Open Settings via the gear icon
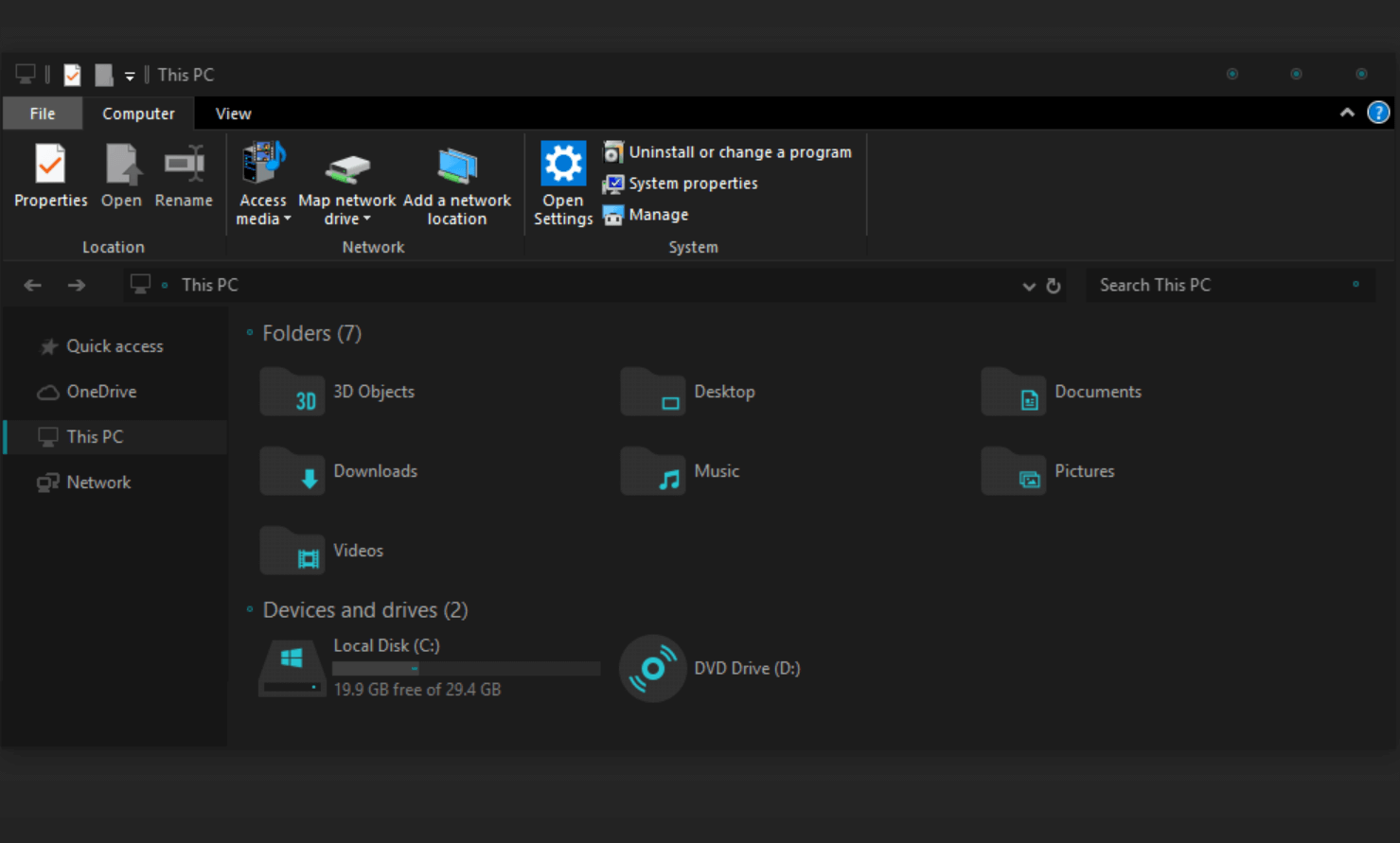 coord(562,166)
